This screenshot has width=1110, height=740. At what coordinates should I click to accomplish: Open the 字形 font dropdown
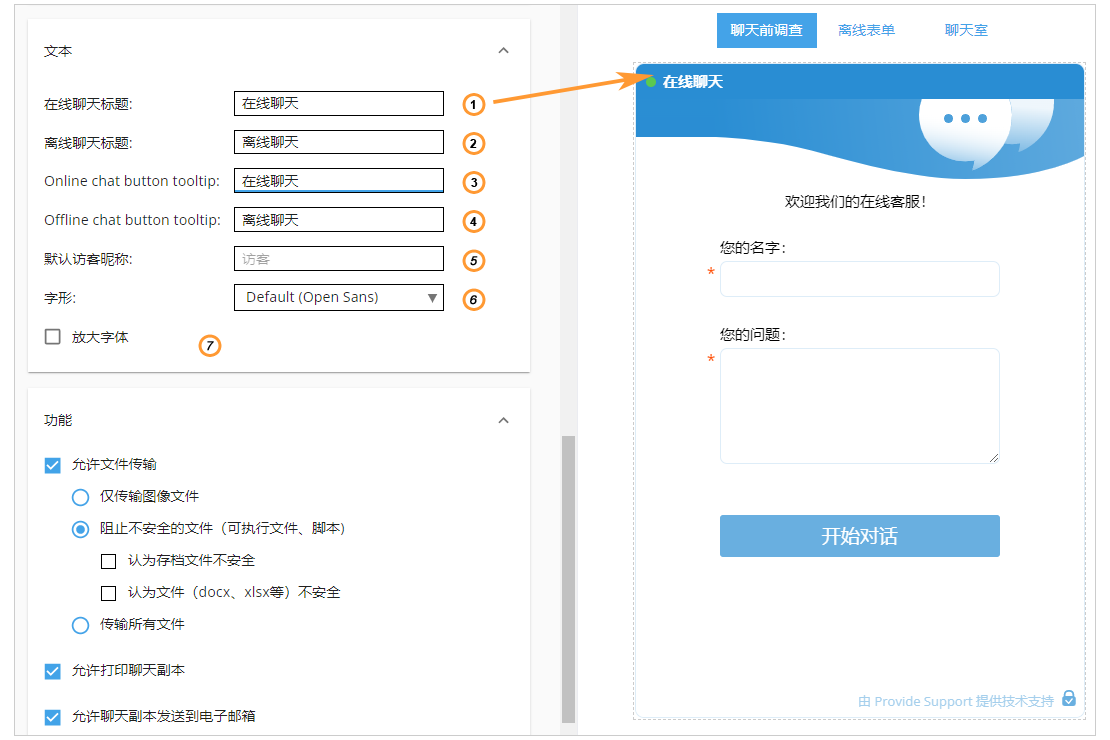tap(339, 297)
